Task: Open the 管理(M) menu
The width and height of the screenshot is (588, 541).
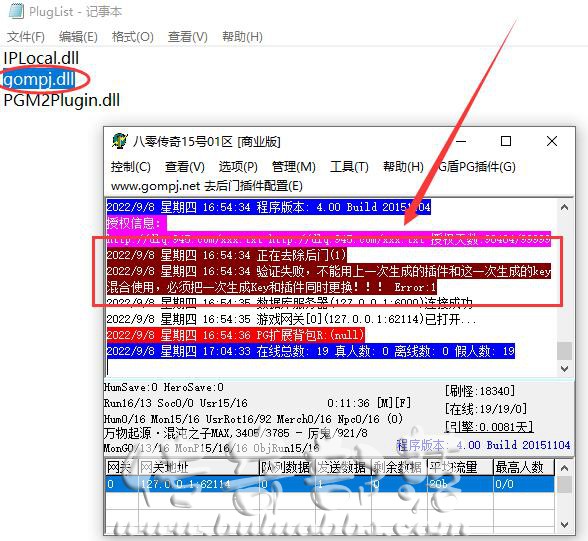Action: tap(293, 166)
